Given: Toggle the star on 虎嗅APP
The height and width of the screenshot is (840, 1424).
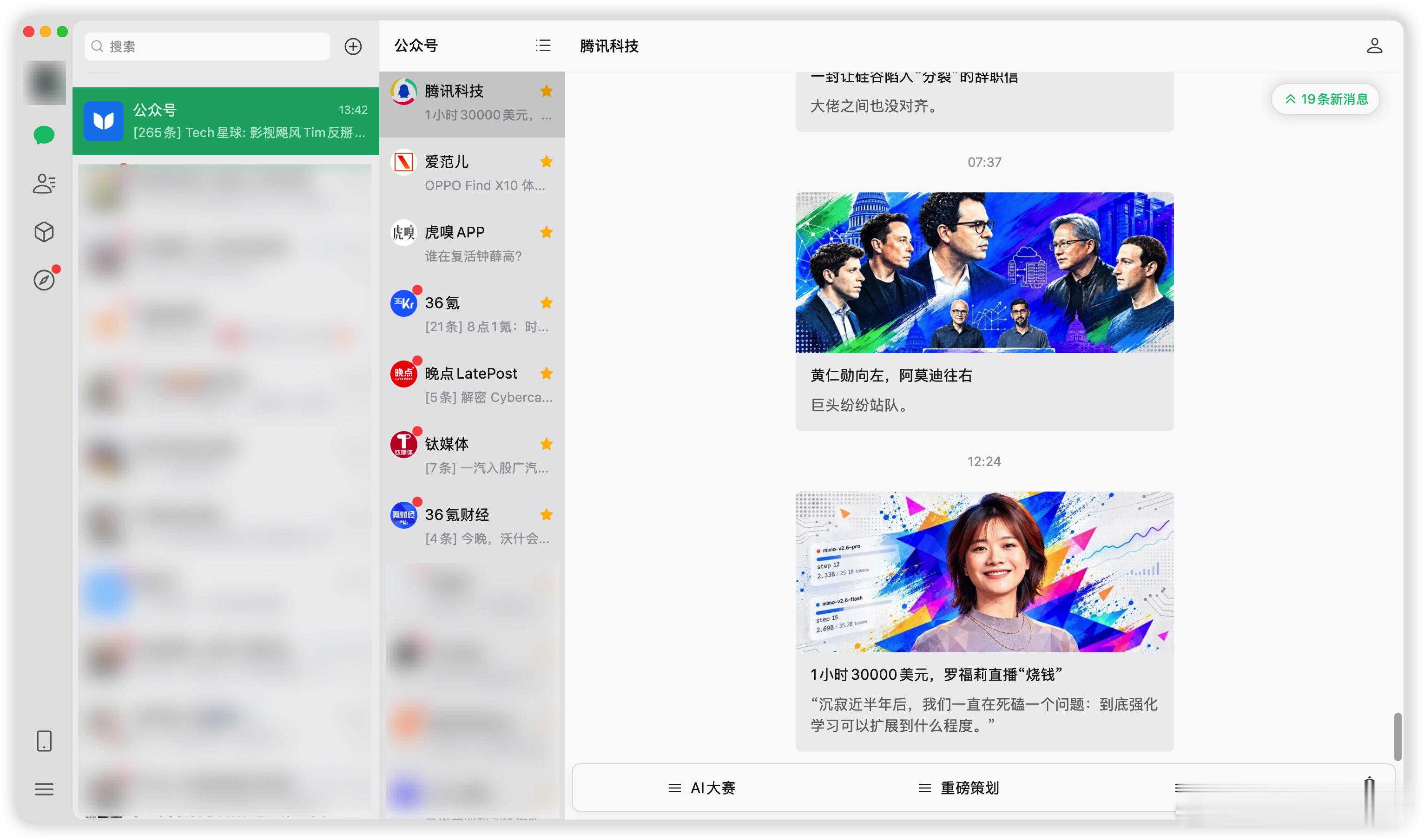Looking at the screenshot, I should pos(547,232).
